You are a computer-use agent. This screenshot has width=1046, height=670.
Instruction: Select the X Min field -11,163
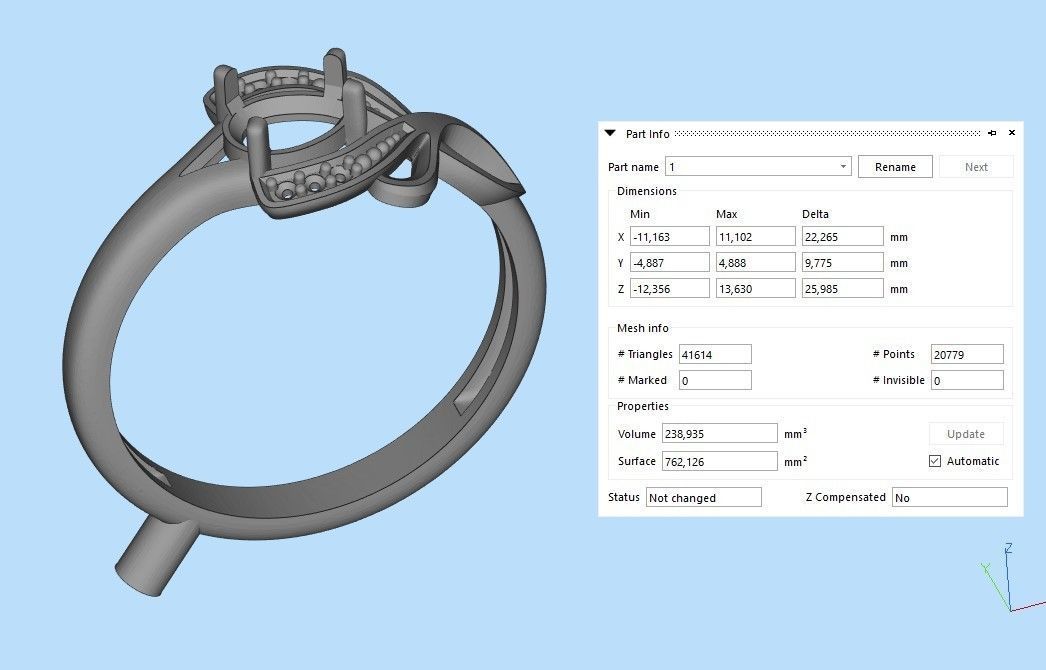[x=670, y=236]
